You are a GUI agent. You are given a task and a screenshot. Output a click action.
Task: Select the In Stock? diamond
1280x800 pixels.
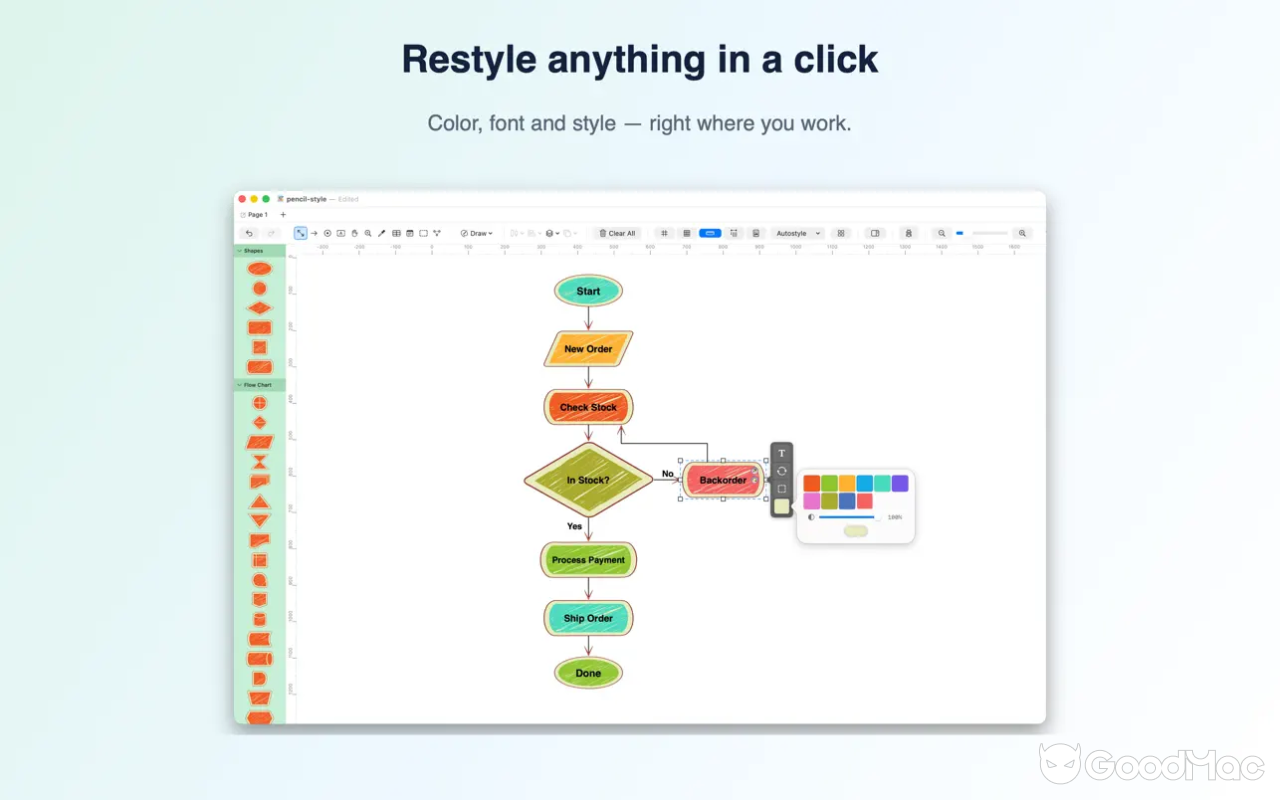point(588,480)
